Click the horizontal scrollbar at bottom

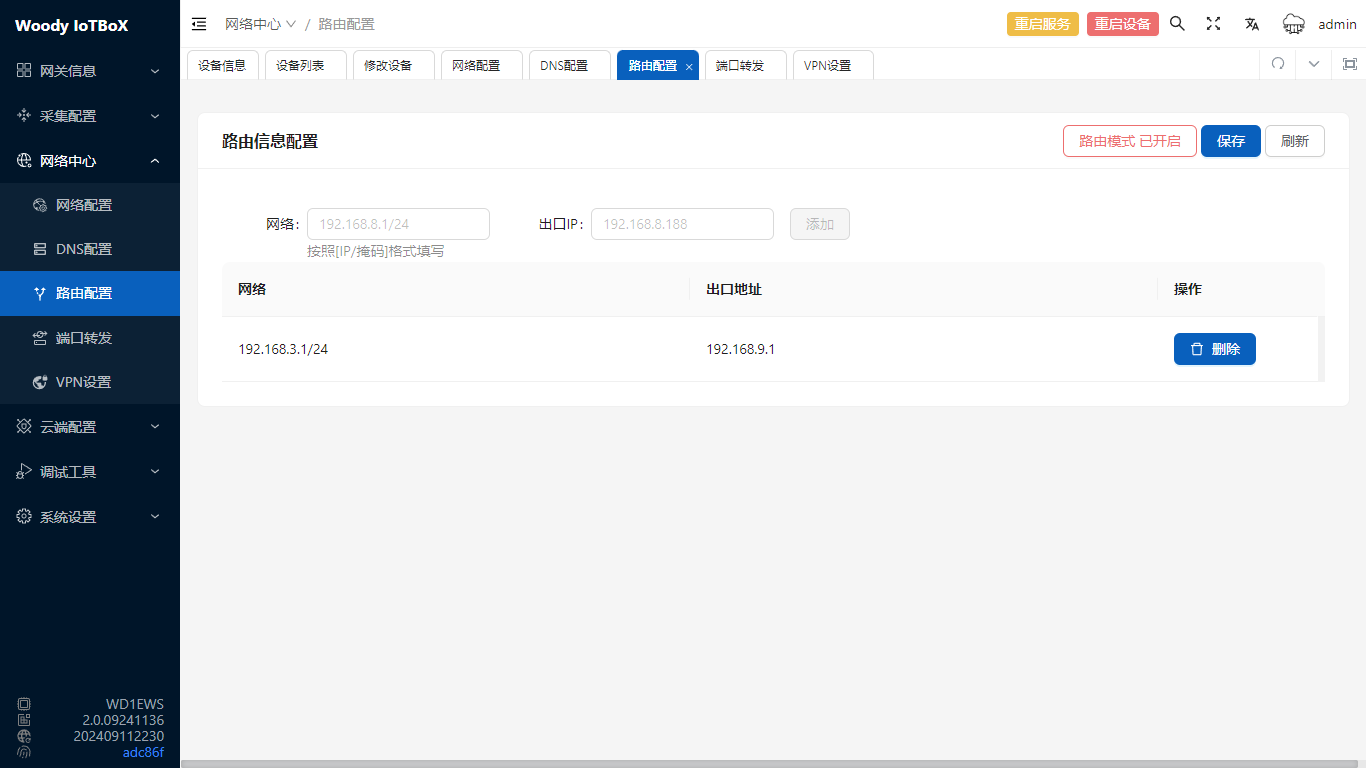click(772, 763)
